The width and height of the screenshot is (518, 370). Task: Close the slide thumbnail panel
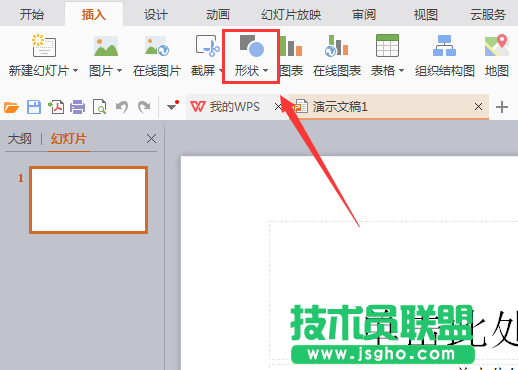[151, 139]
